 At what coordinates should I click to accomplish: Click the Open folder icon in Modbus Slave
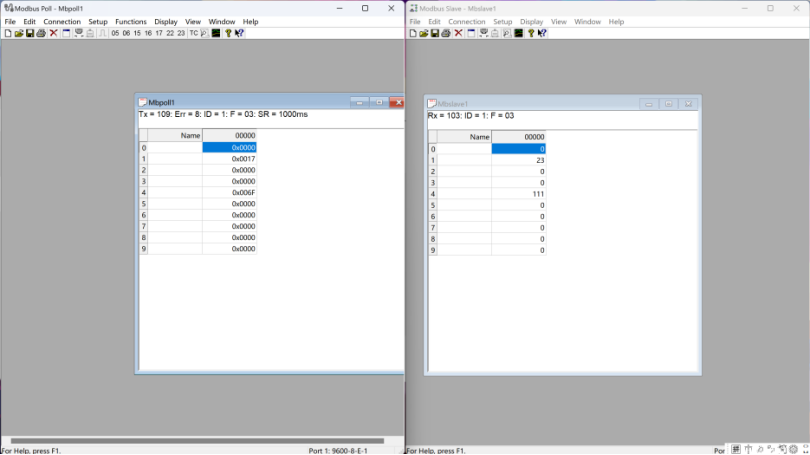[424, 33]
